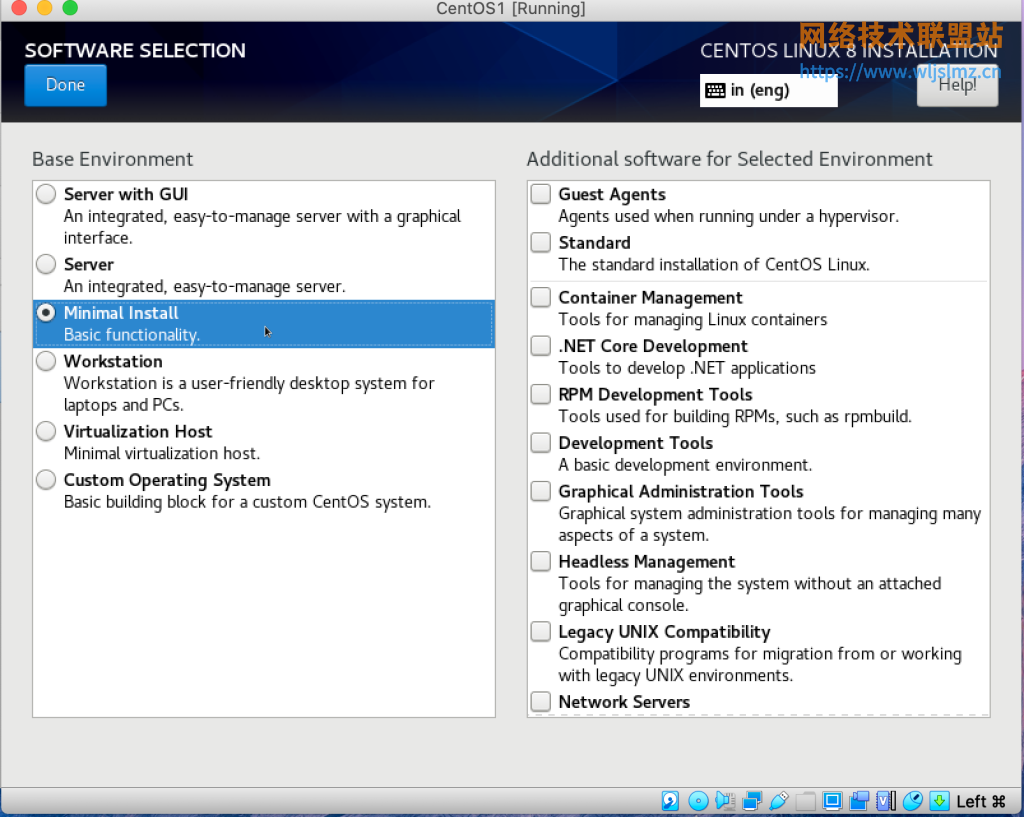Click the optical drive icon in status bar
The height and width of the screenshot is (817, 1024).
698,801
